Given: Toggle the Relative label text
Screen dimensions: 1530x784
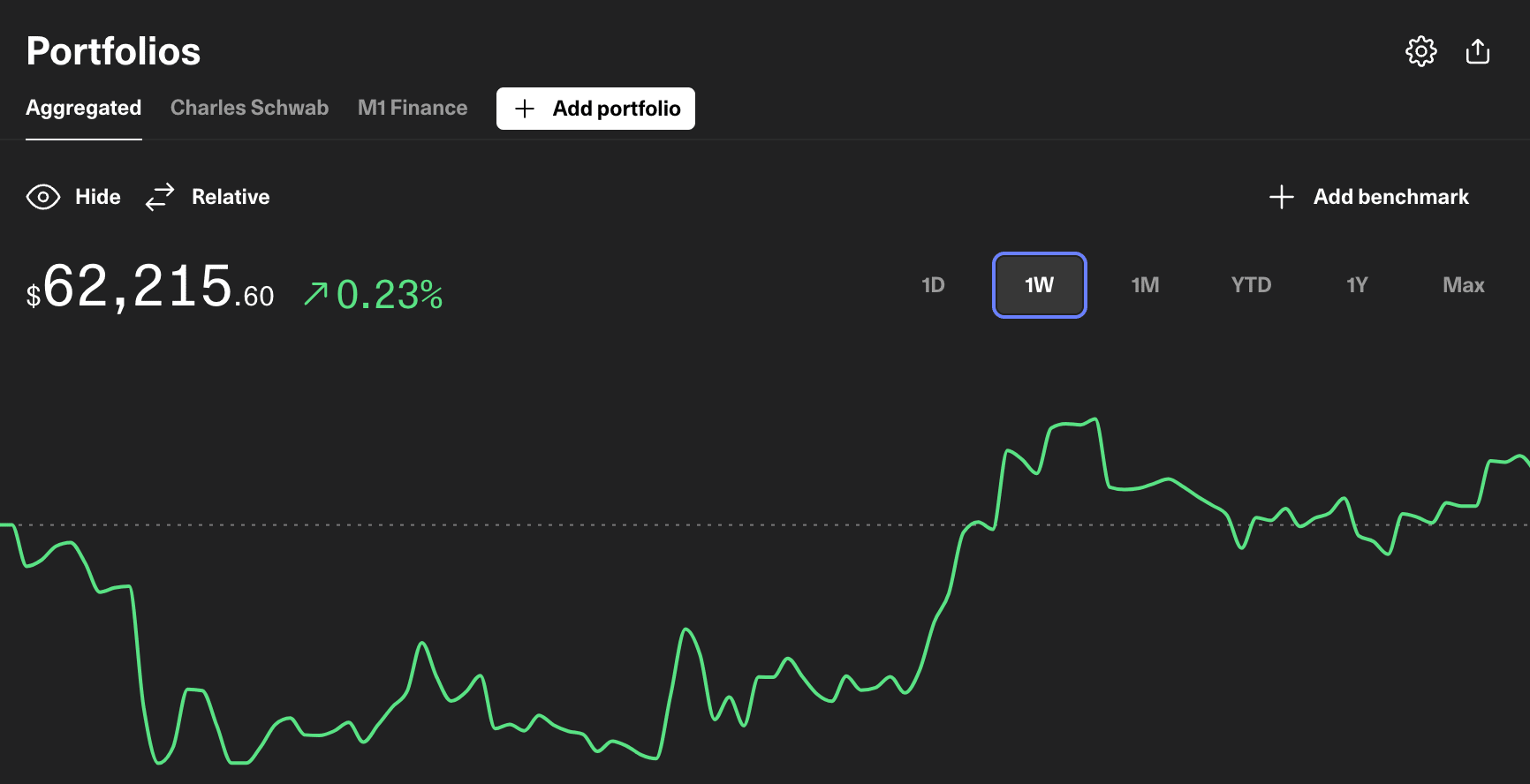Looking at the screenshot, I should (x=231, y=197).
